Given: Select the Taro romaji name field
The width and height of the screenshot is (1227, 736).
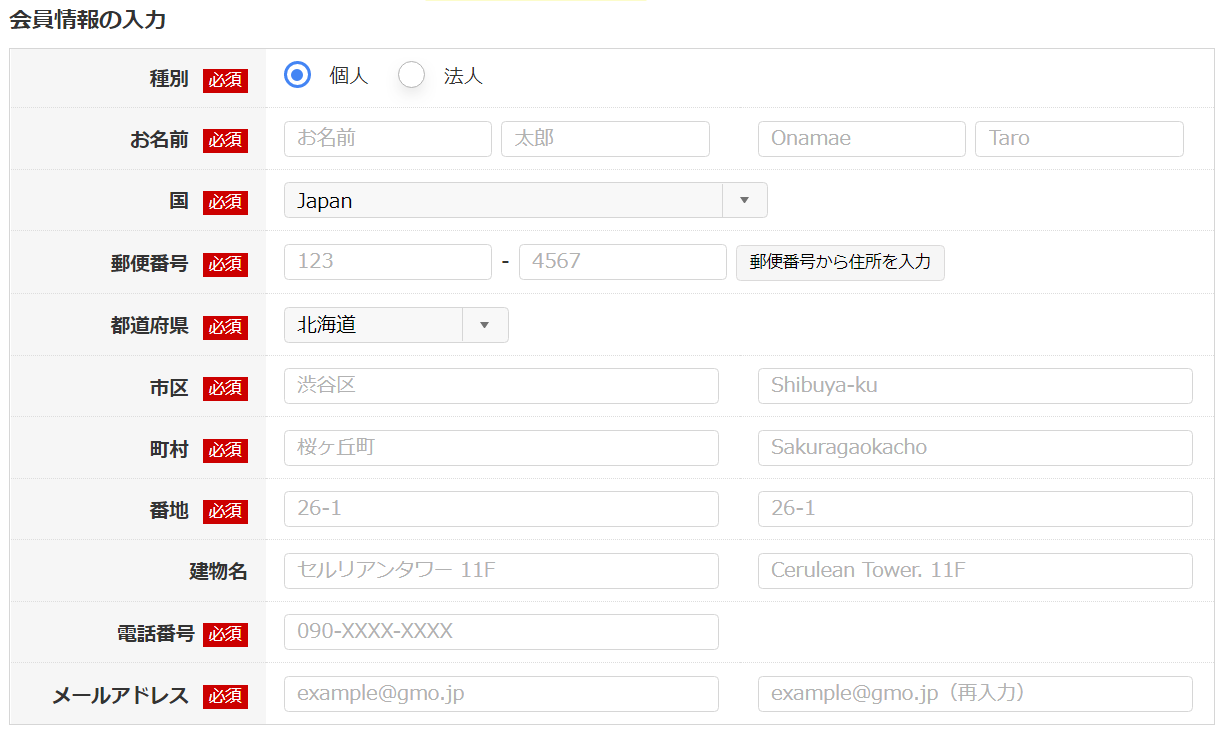Looking at the screenshot, I should click(x=1079, y=139).
